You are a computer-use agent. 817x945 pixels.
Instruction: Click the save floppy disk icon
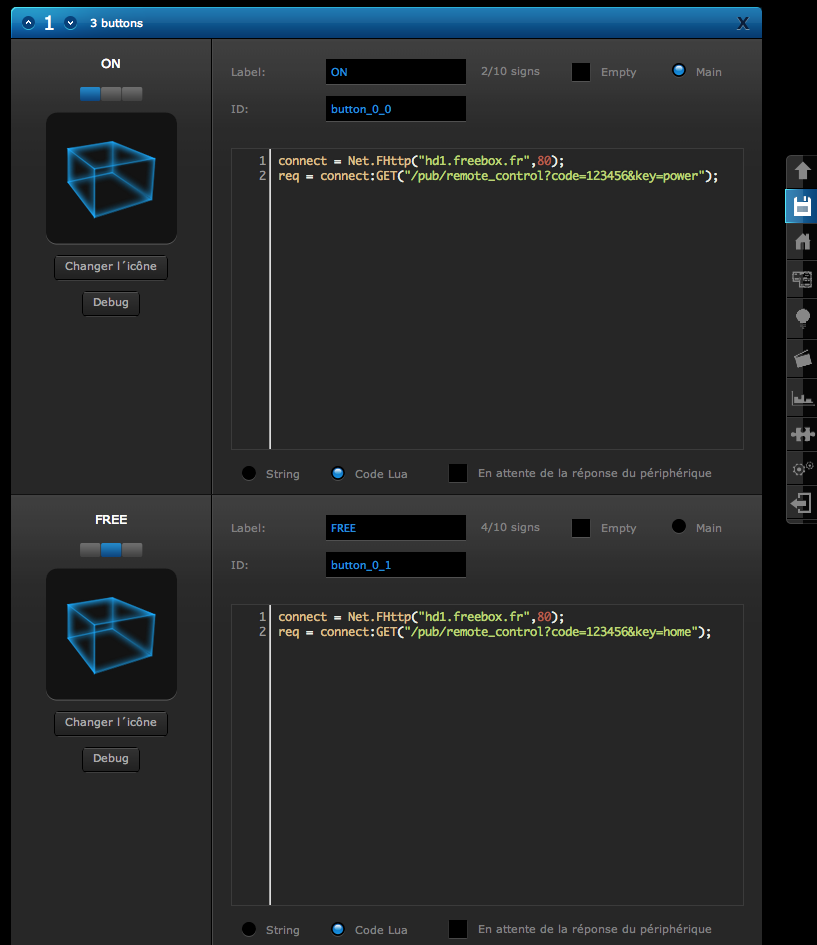801,206
